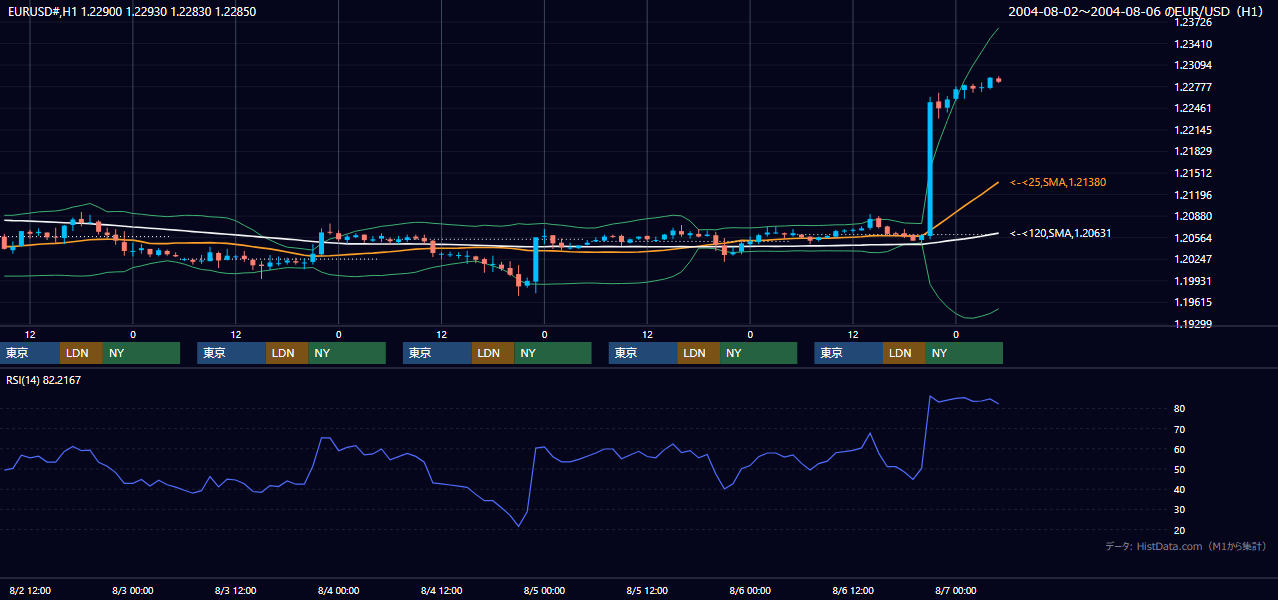The height and width of the screenshot is (600, 1278).
Task: Select the 8/3 12:00 time axis label
Action: (x=236, y=591)
